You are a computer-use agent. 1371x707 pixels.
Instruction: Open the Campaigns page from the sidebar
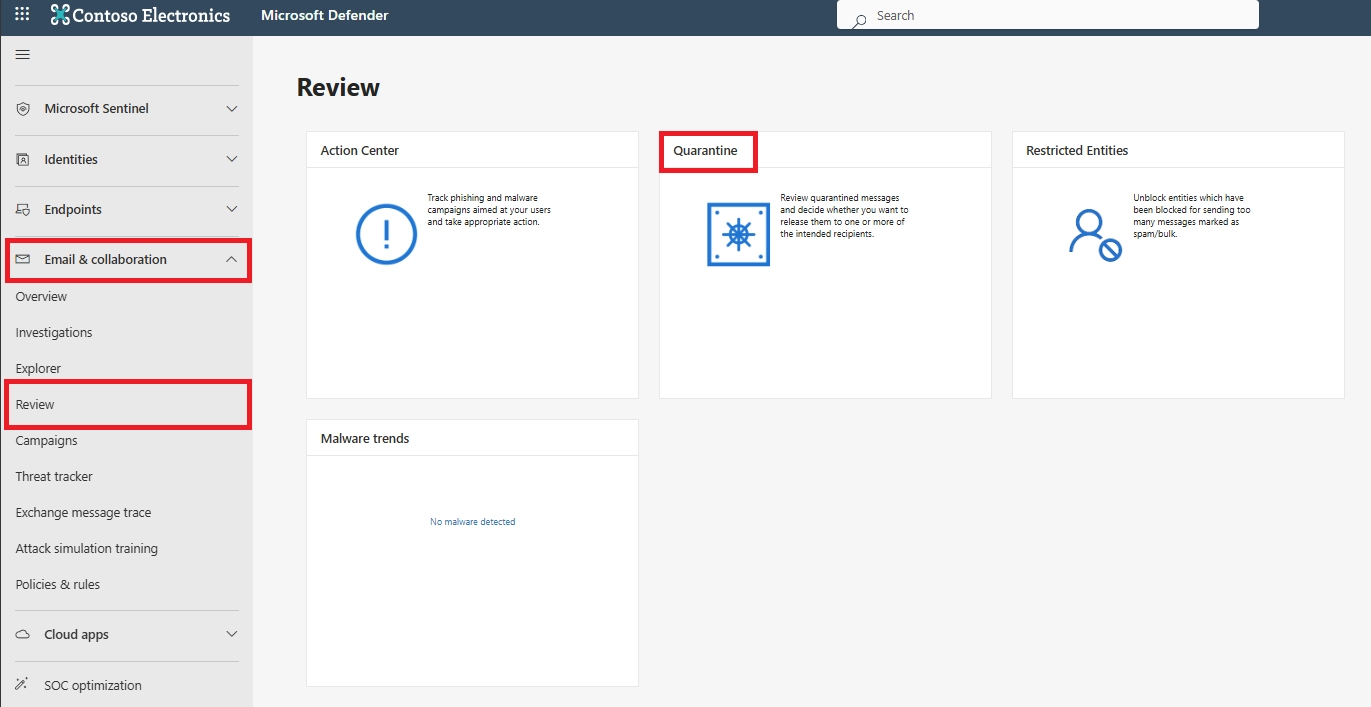pyautogui.click(x=46, y=440)
